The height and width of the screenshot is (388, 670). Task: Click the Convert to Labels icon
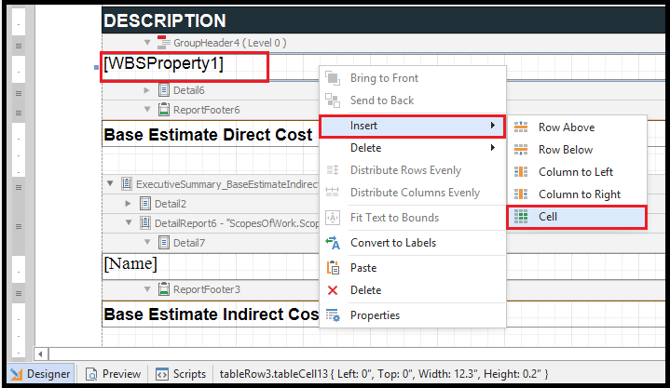coord(332,243)
